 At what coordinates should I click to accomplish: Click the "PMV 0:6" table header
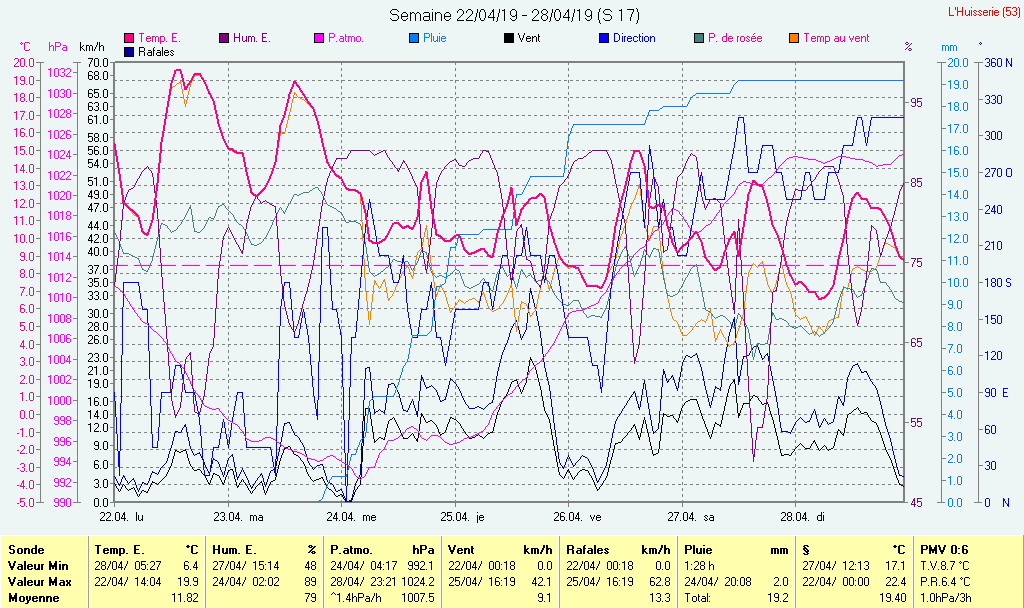[x=944, y=551]
